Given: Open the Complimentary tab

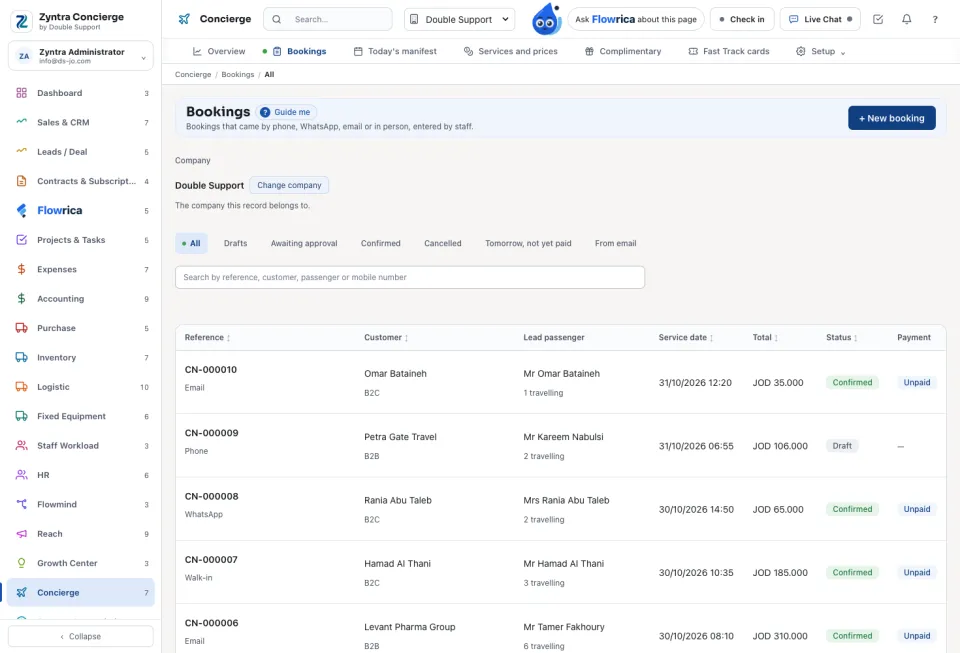Looking at the screenshot, I should (623, 51).
